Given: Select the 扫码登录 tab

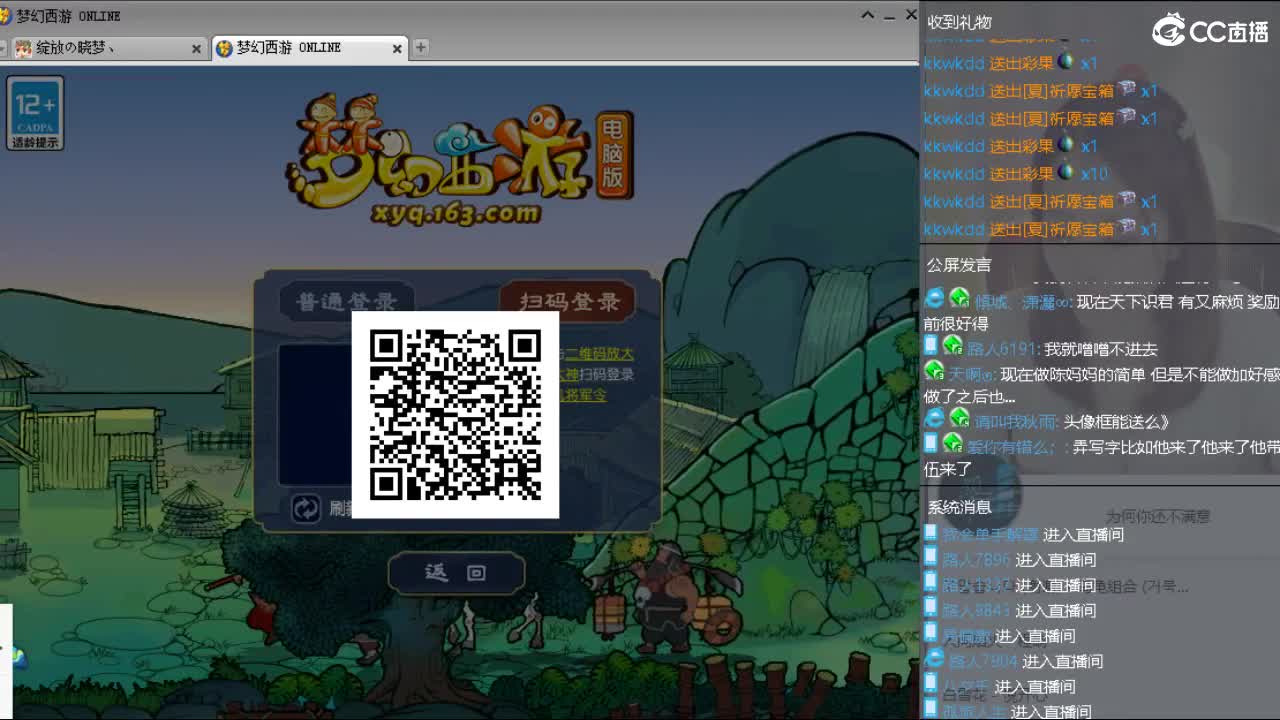Looking at the screenshot, I should point(568,301).
